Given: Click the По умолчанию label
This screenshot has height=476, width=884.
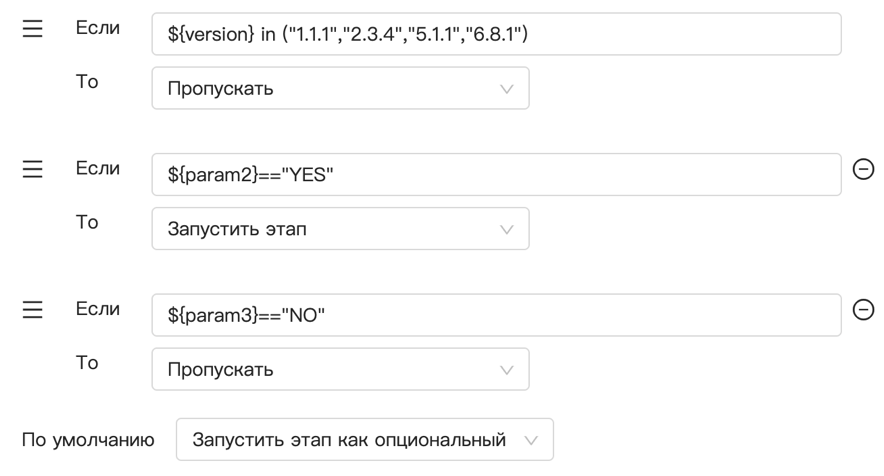Looking at the screenshot, I should 88,440.
